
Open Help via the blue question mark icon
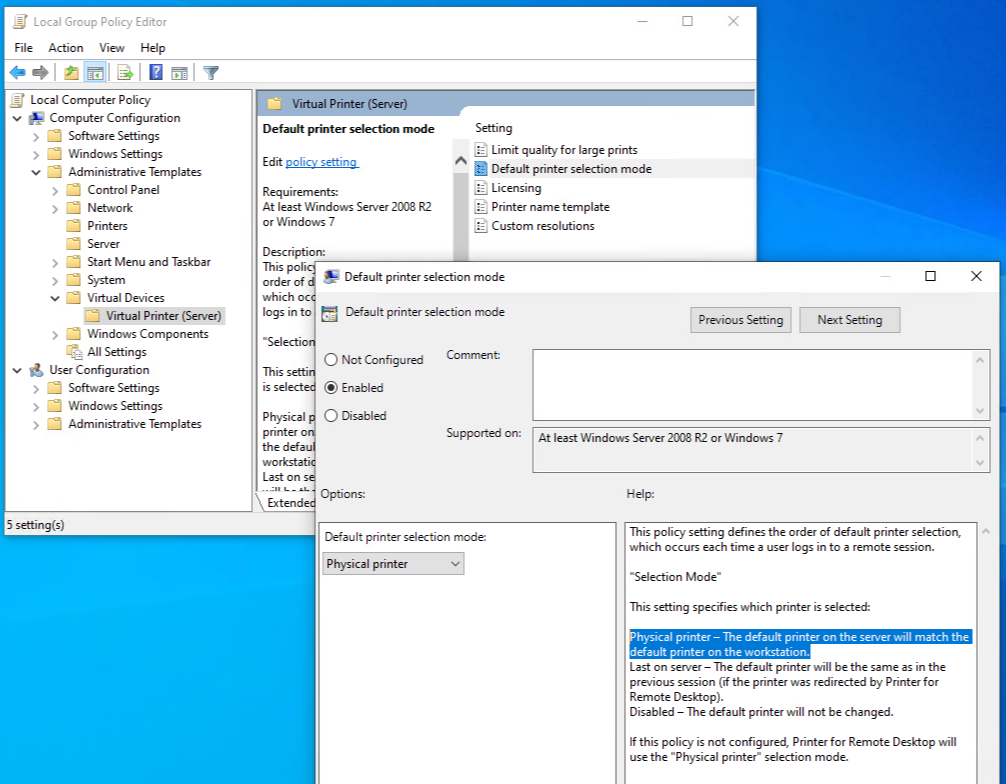(x=156, y=72)
